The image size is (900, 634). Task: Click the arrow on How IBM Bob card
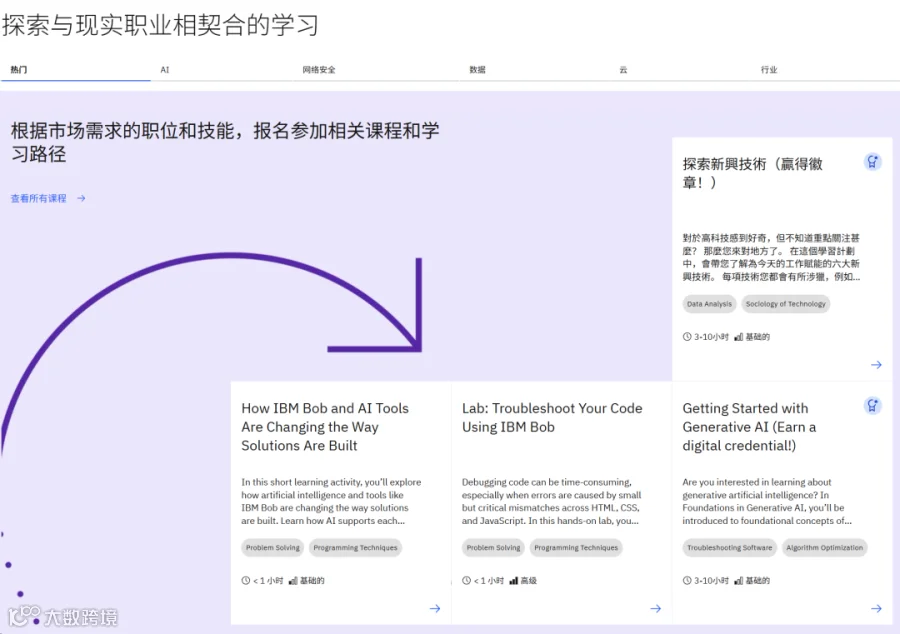(435, 609)
